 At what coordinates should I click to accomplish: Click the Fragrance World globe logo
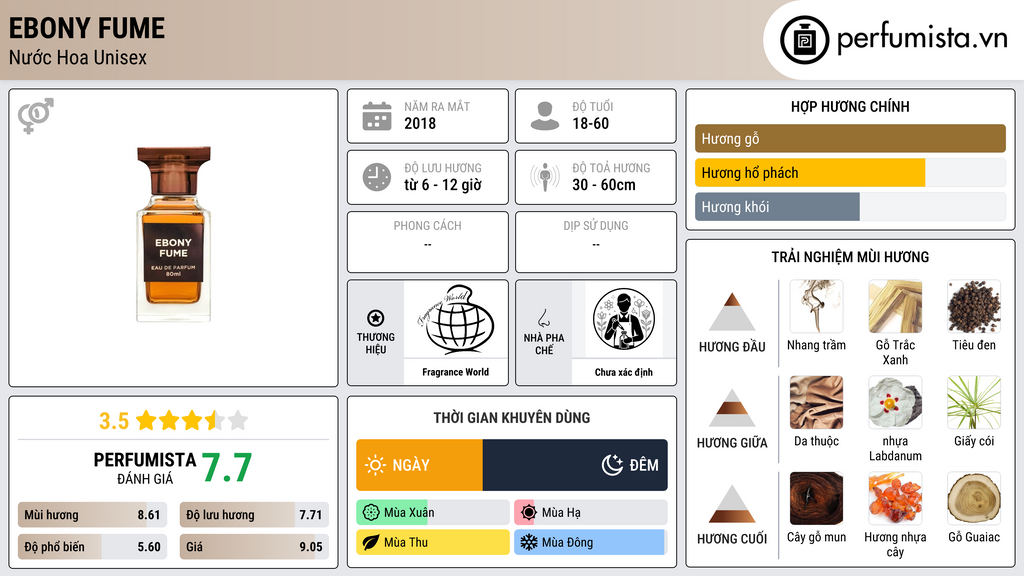pyautogui.click(x=456, y=319)
